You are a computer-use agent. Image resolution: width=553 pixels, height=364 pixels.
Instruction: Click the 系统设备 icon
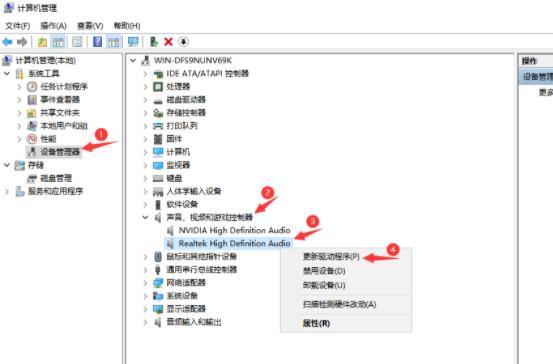158,296
